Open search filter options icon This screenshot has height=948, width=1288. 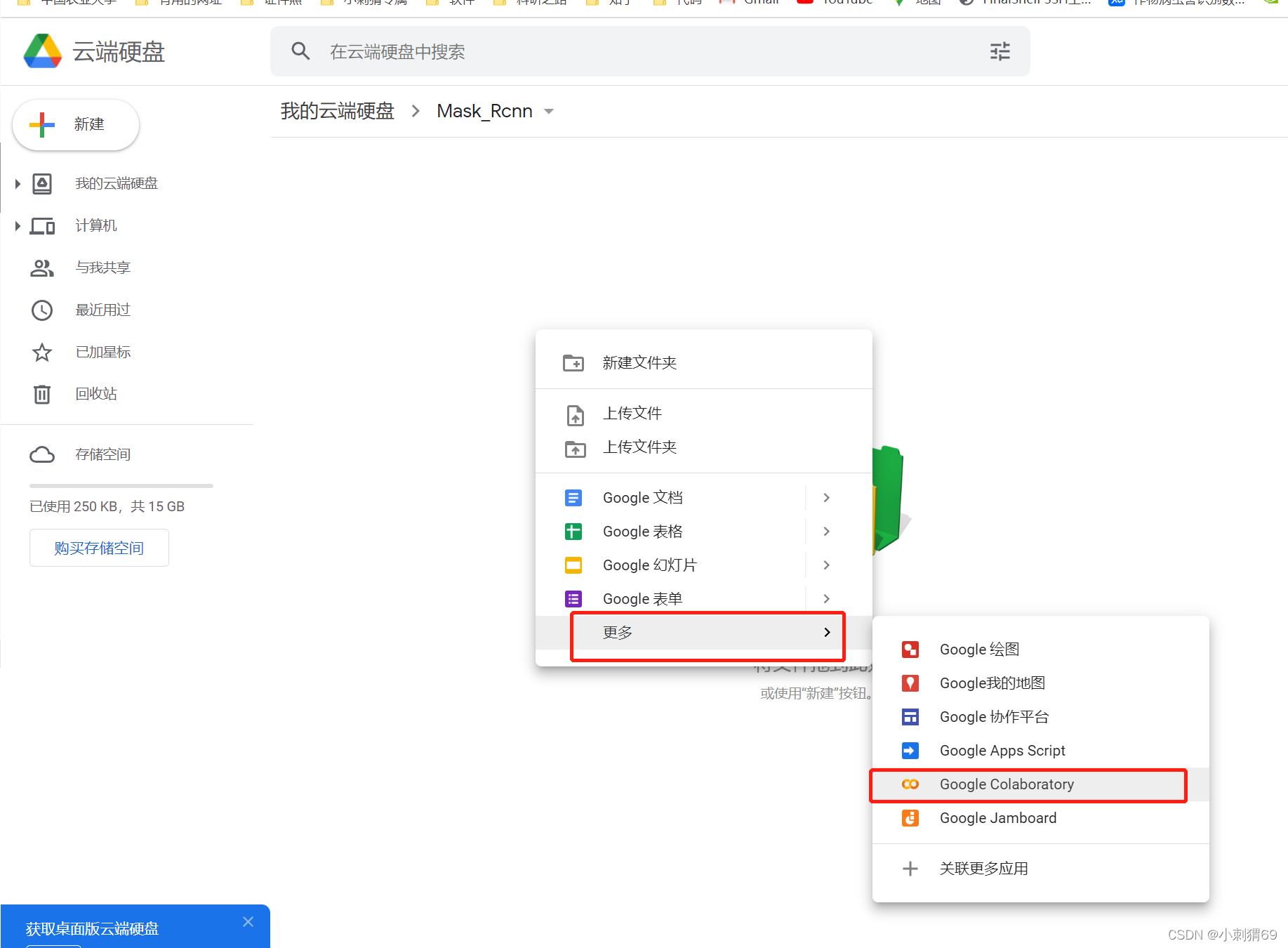[1000, 51]
